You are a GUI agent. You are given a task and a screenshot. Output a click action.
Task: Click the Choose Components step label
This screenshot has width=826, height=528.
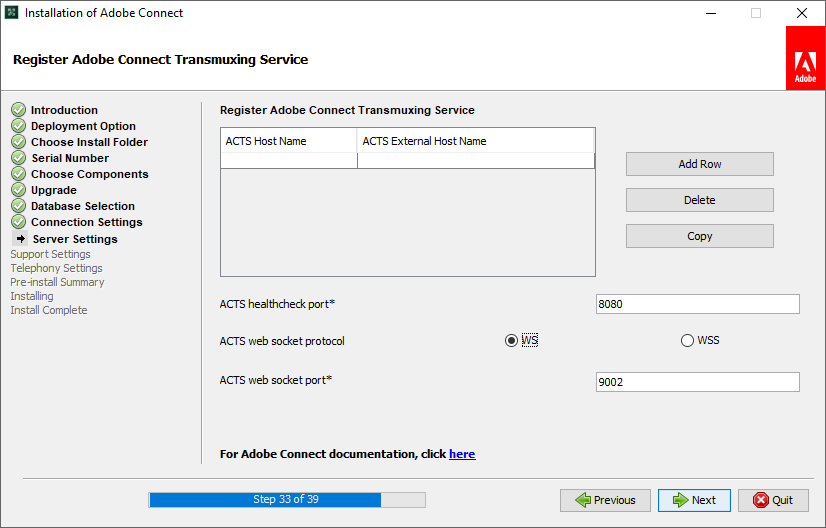(x=90, y=174)
